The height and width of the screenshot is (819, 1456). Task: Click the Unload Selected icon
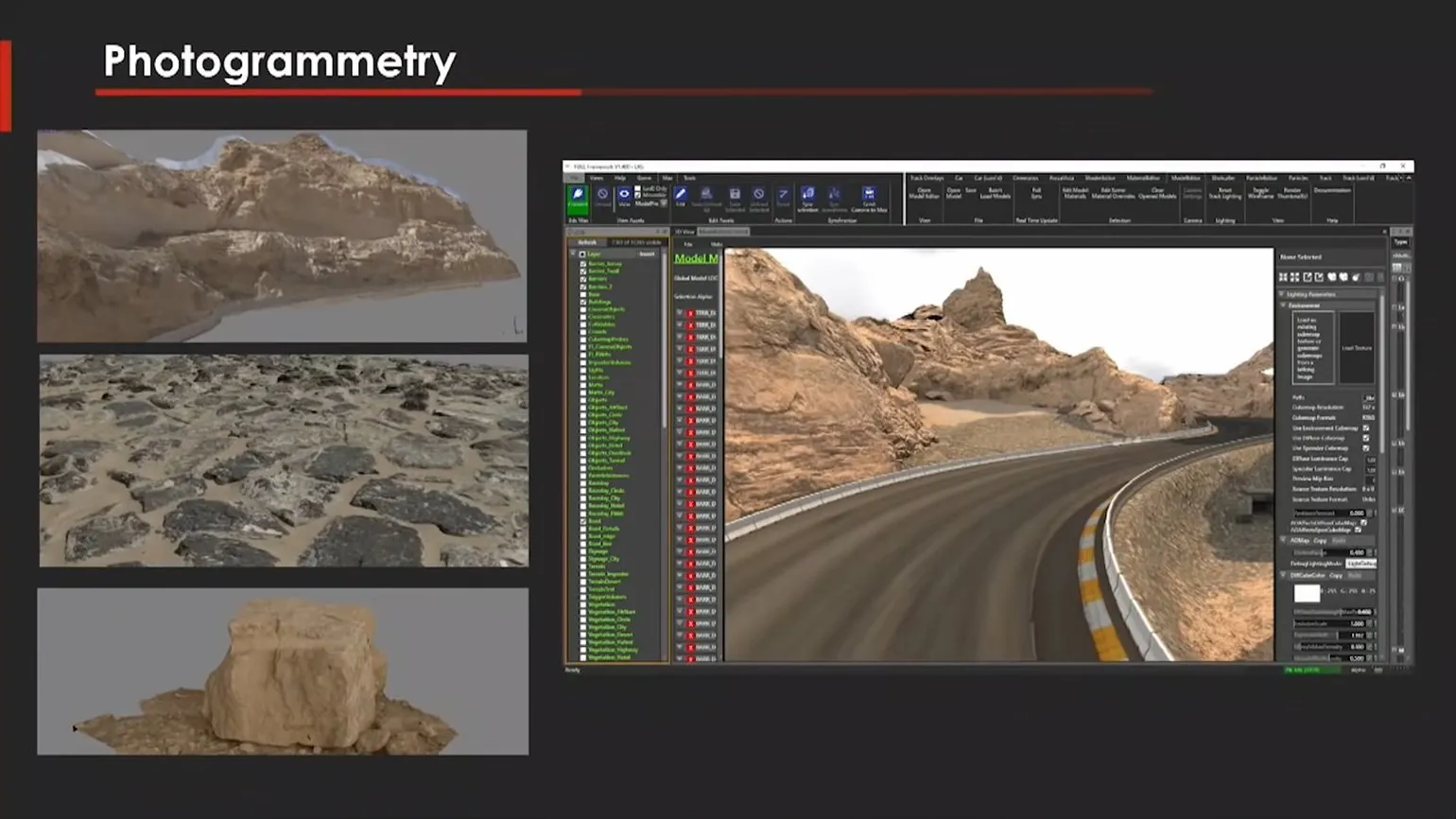(x=758, y=196)
